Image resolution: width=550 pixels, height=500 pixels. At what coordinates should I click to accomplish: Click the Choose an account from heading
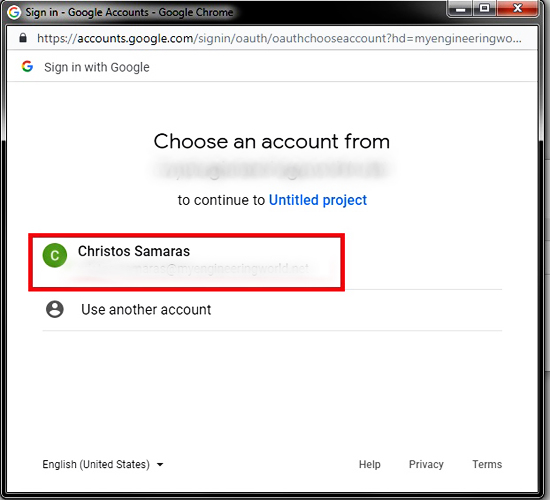(x=272, y=141)
